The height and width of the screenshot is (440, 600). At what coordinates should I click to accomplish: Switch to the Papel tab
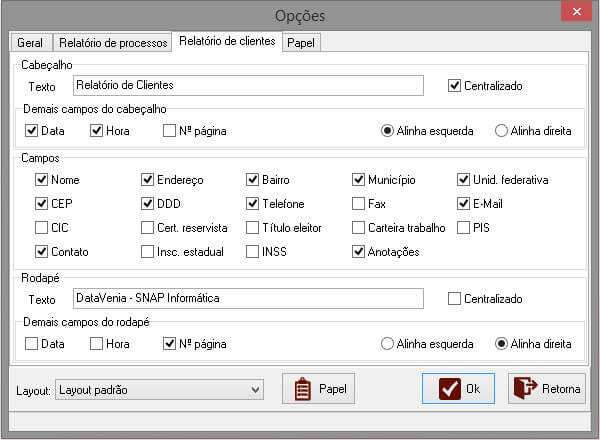(x=300, y=42)
